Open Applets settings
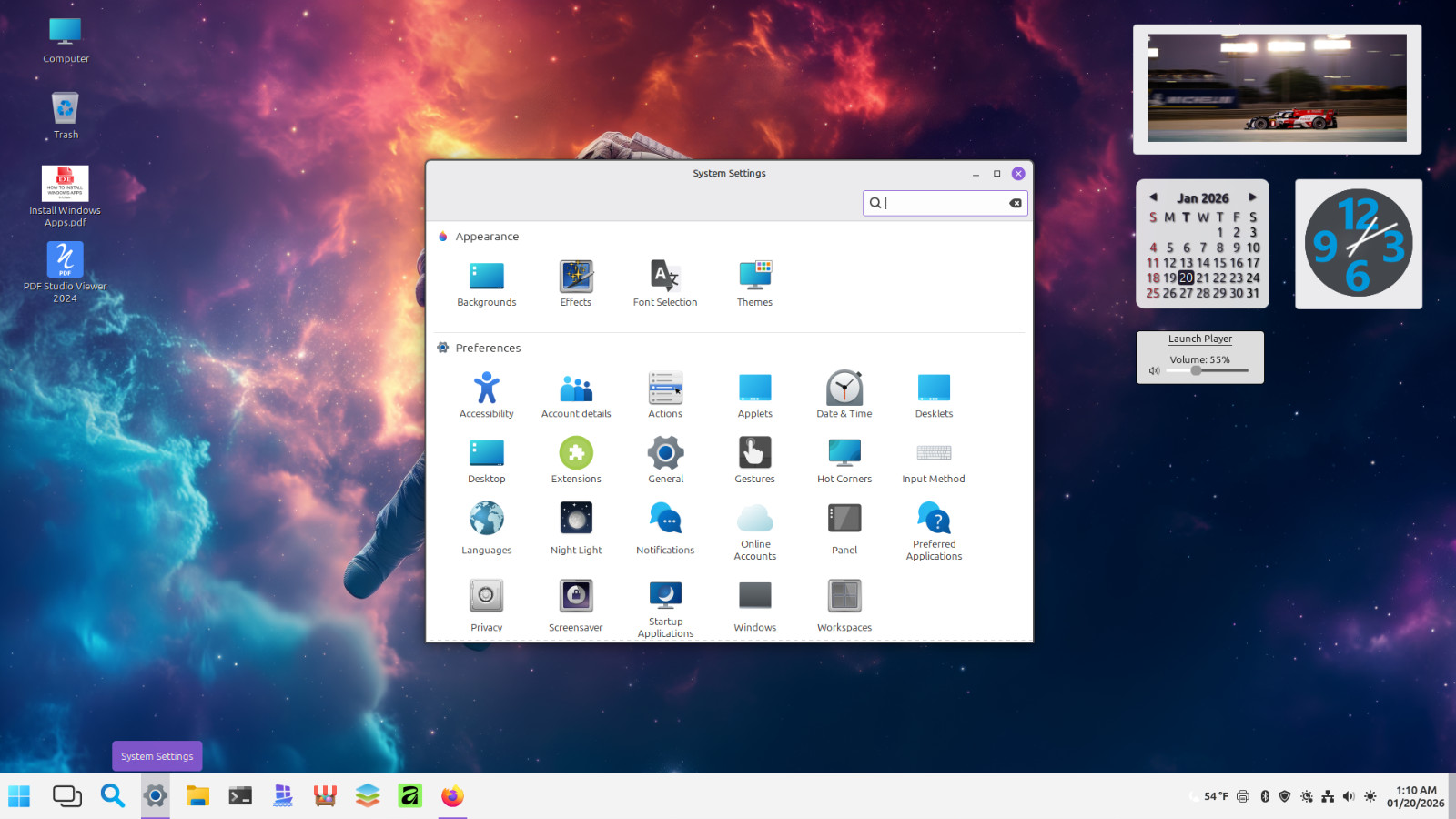 tap(754, 395)
